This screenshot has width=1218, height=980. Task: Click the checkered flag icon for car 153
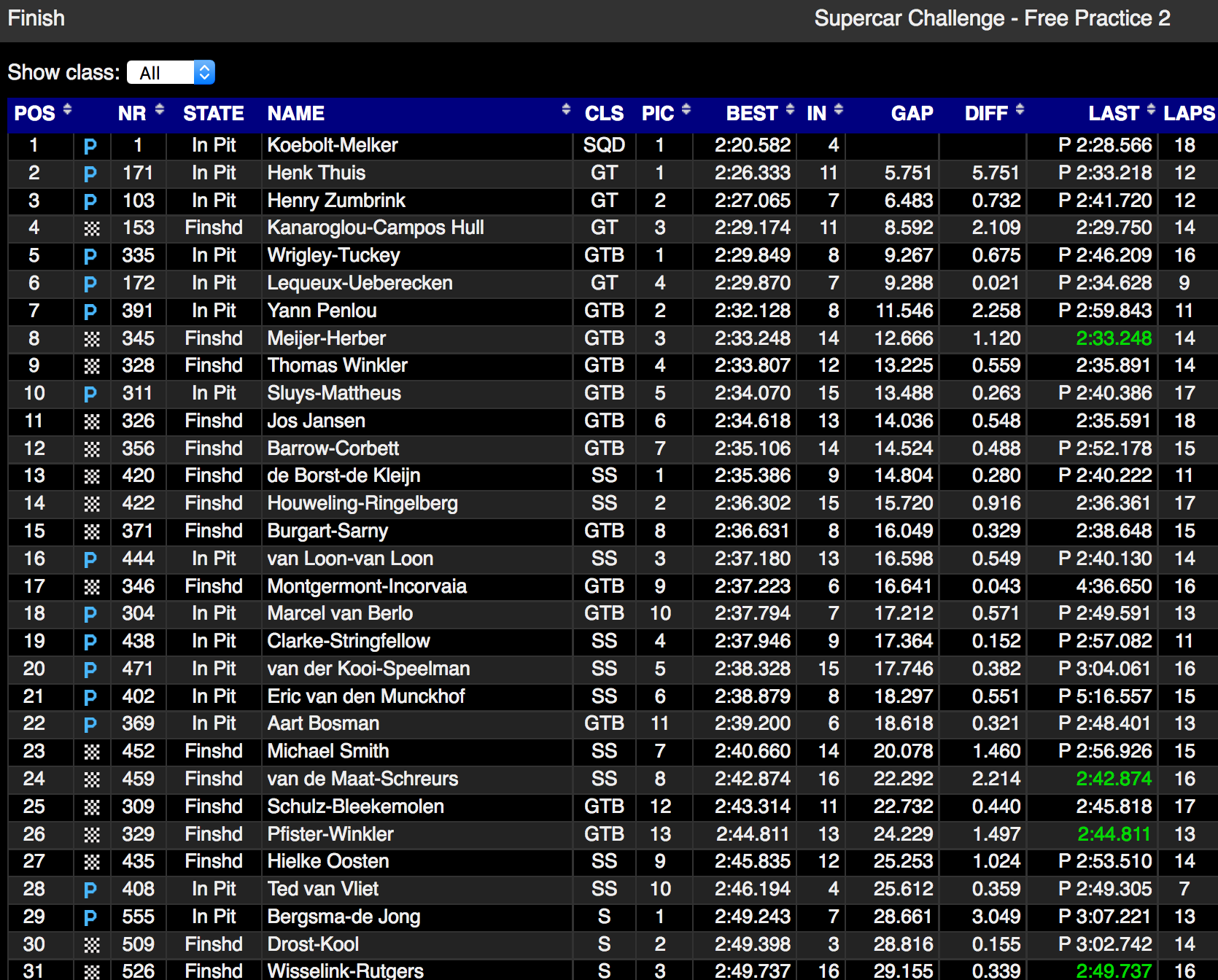91,228
